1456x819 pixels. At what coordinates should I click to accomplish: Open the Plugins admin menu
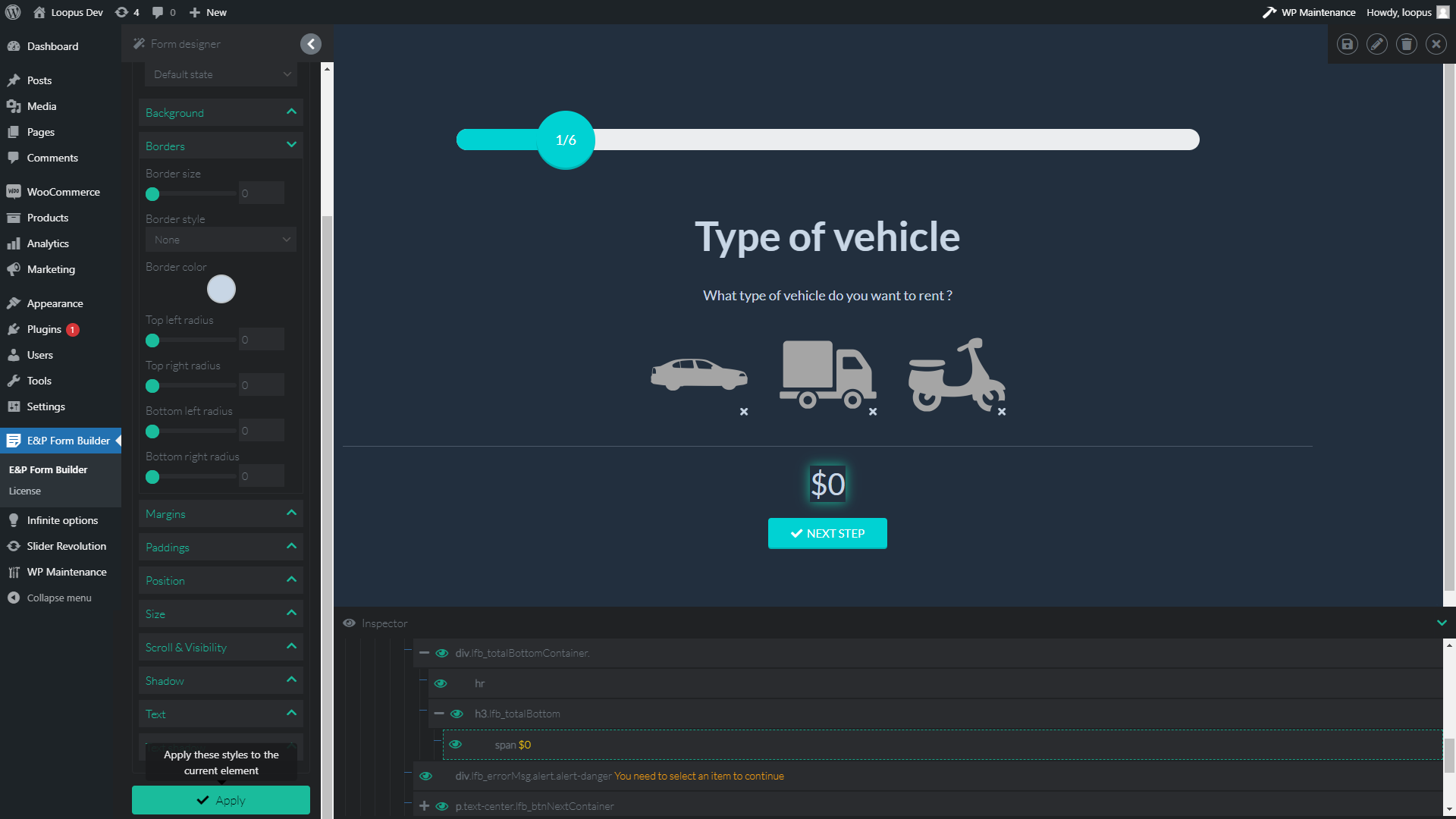tap(44, 329)
